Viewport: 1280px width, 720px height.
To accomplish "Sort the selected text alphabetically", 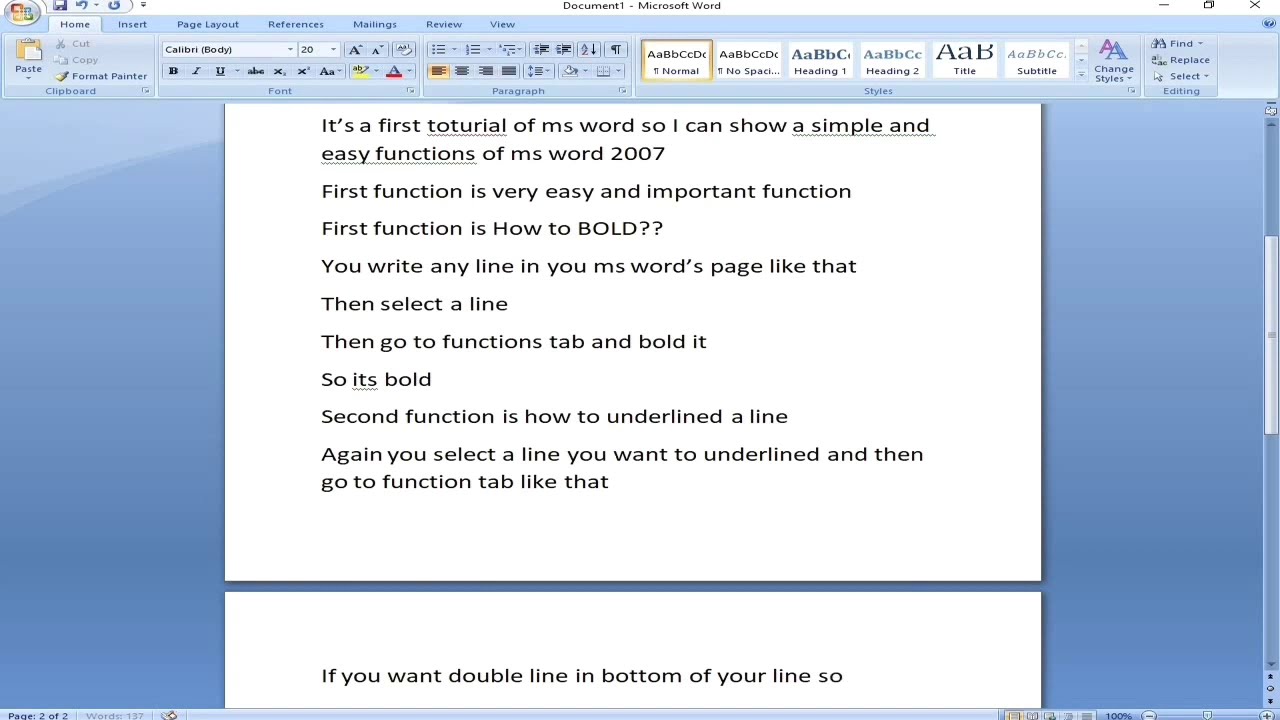I will (589, 50).
